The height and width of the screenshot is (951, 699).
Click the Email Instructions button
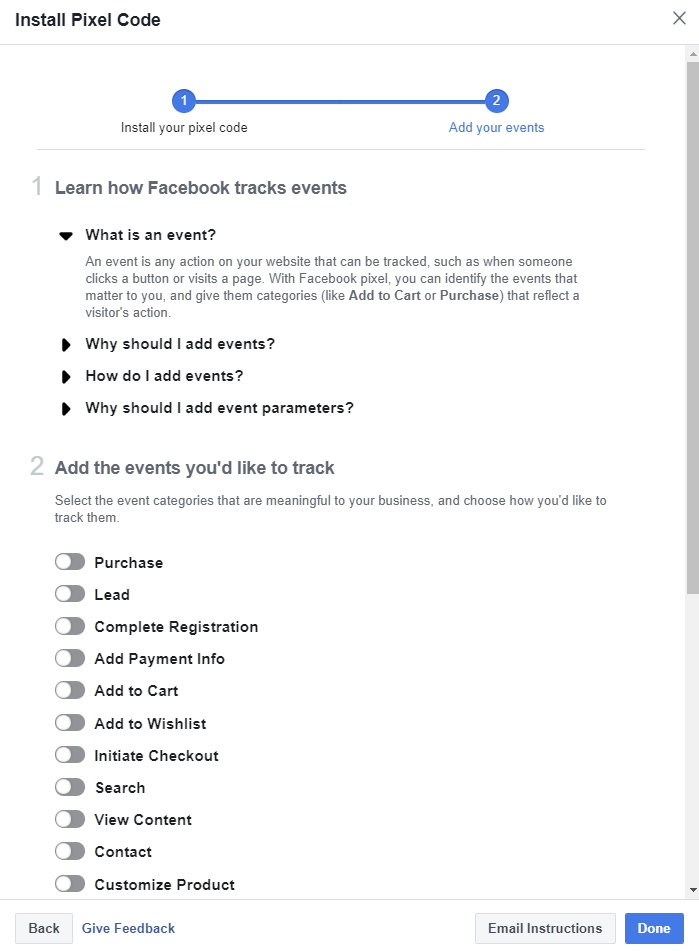coord(545,928)
